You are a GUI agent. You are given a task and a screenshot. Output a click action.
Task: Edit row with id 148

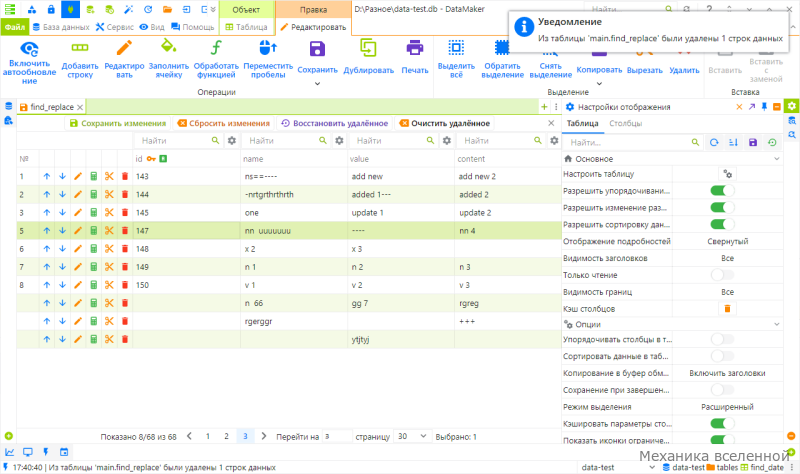coord(78,249)
